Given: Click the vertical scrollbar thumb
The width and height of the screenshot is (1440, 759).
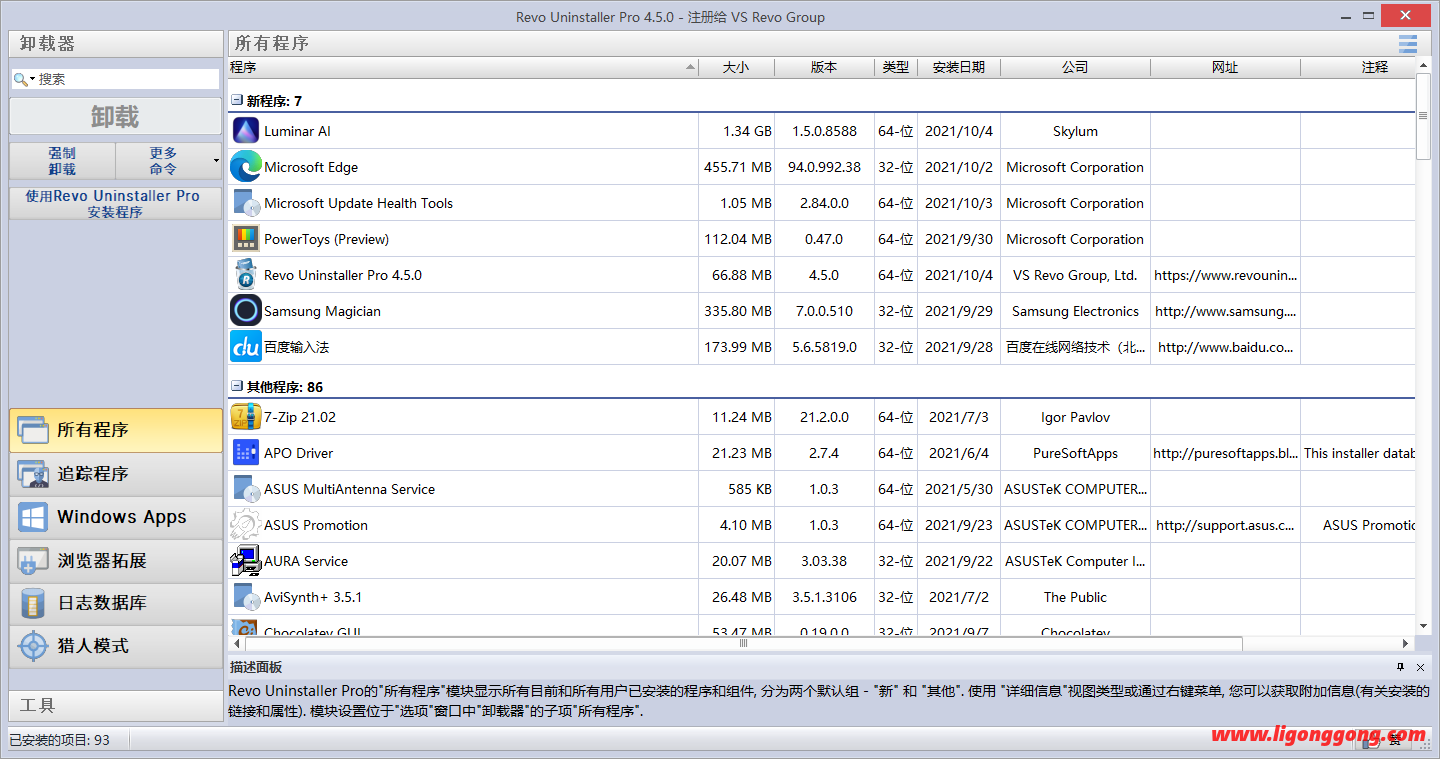Looking at the screenshot, I should [1424, 116].
